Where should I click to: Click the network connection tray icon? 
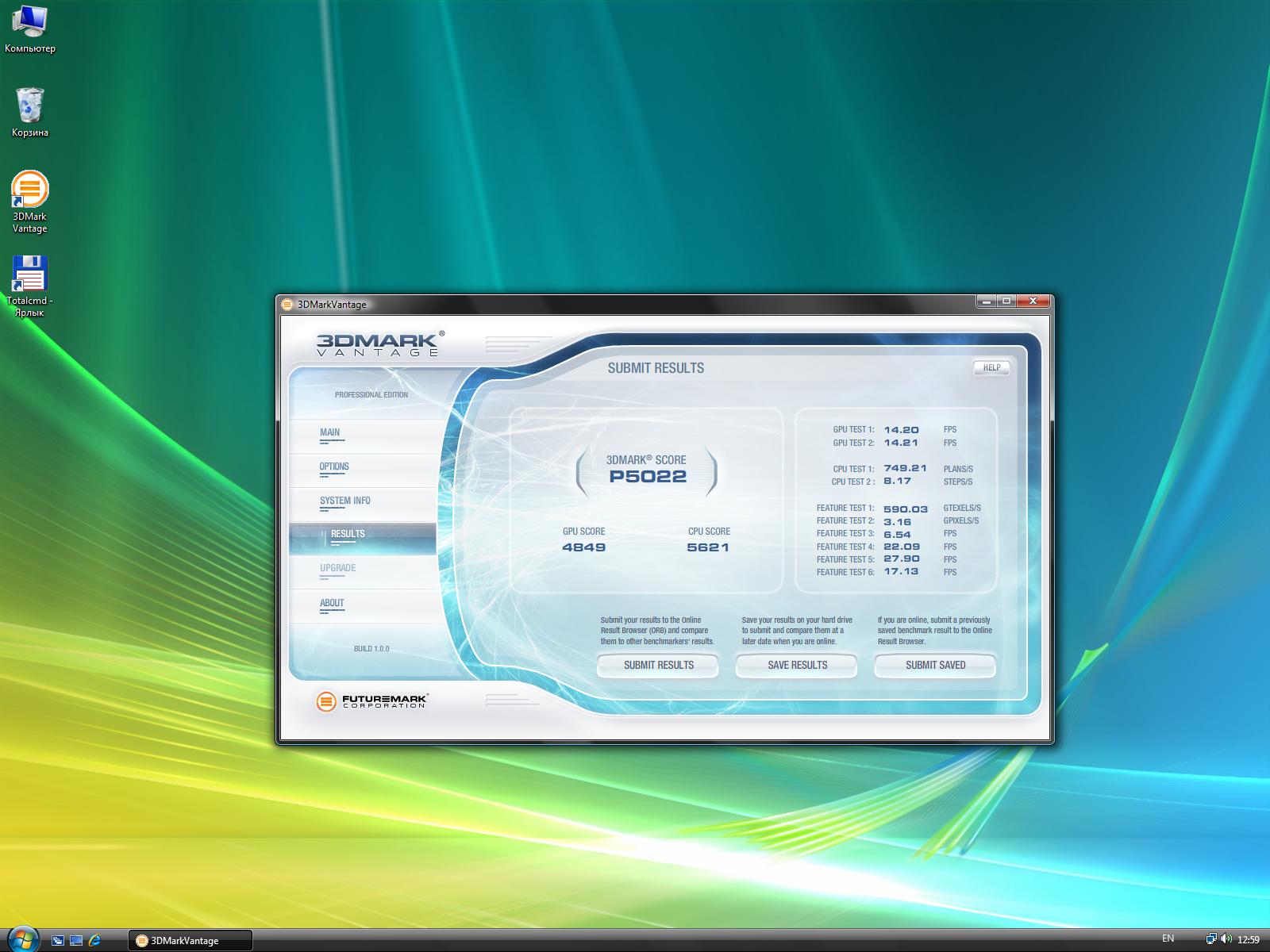(1211, 939)
